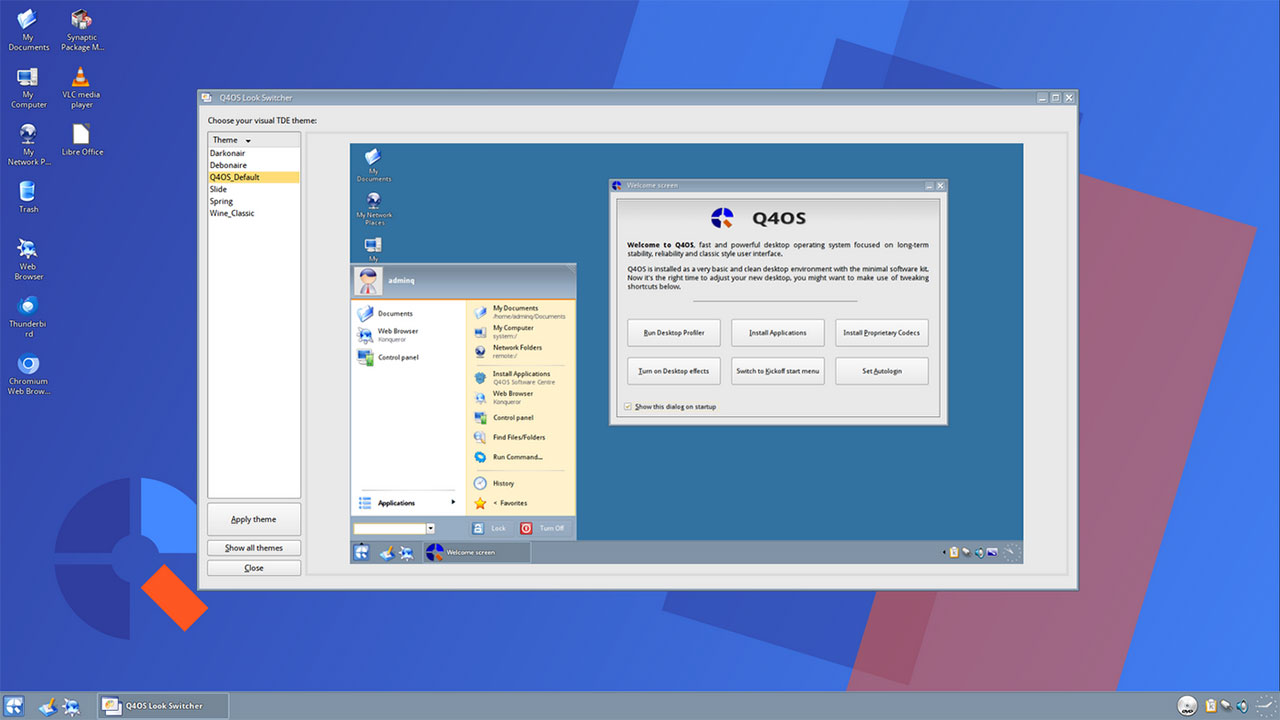Click the Q4OS Look Switcher taskbar entry
The image size is (1280, 720).
click(163, 706)
